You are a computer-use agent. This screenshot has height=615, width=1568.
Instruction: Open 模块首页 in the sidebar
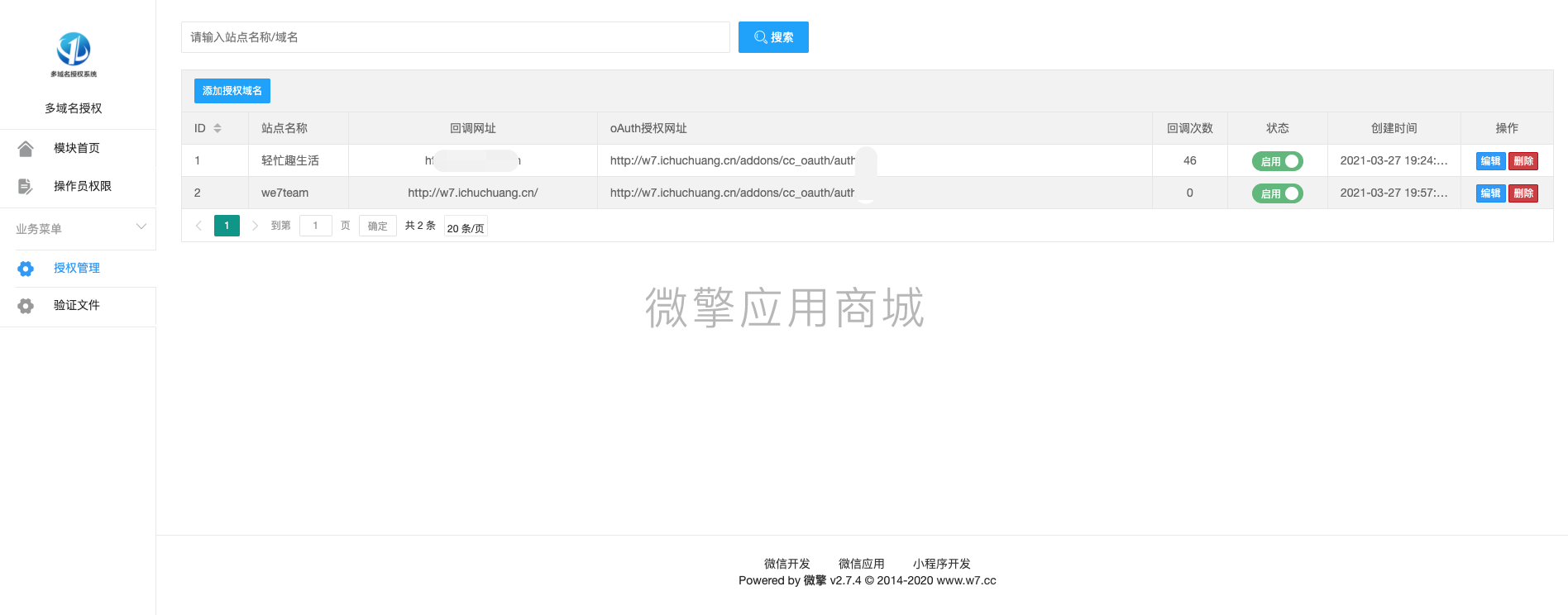[76, 148]
